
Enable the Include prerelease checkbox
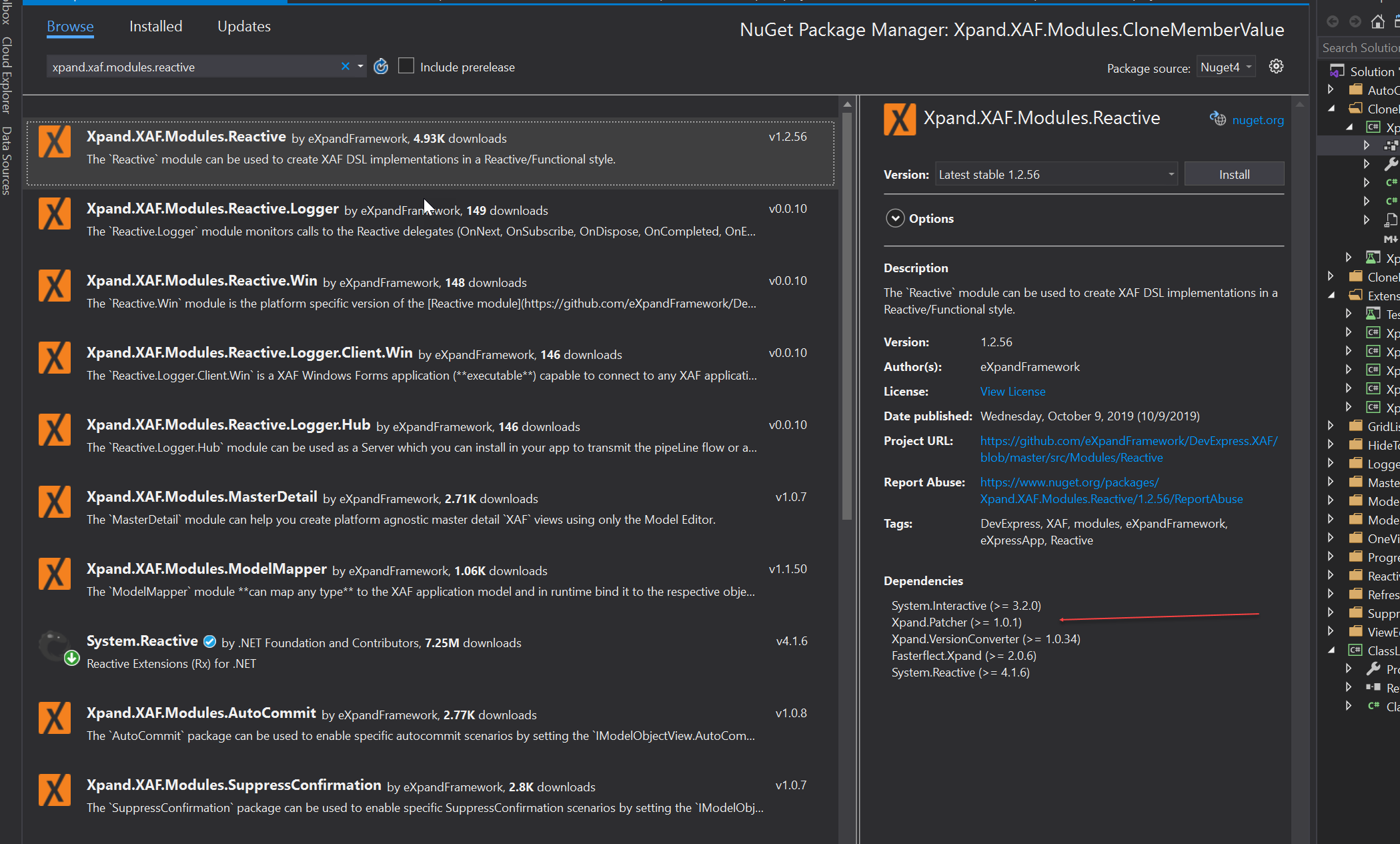click(x=406, y=65)
